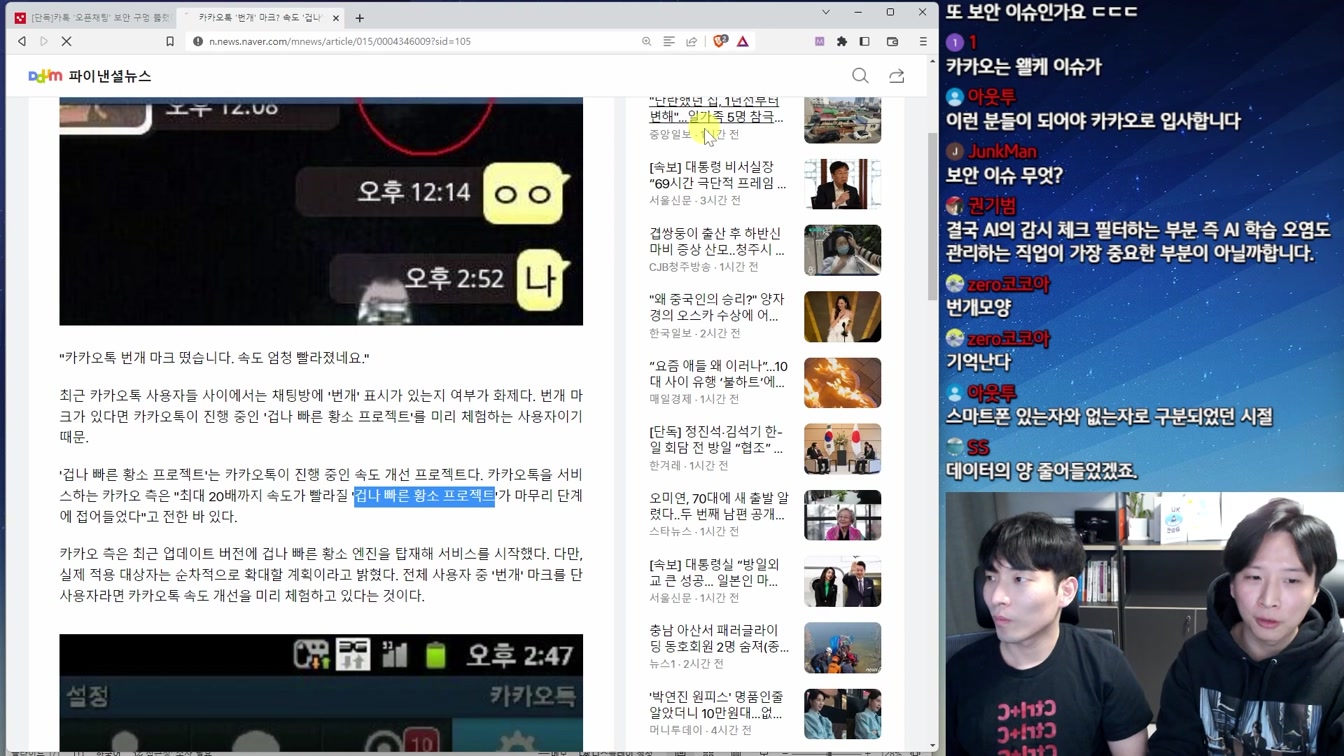Open headline 대통령실 방일외교 큰 성공

(x=714, y=572)
